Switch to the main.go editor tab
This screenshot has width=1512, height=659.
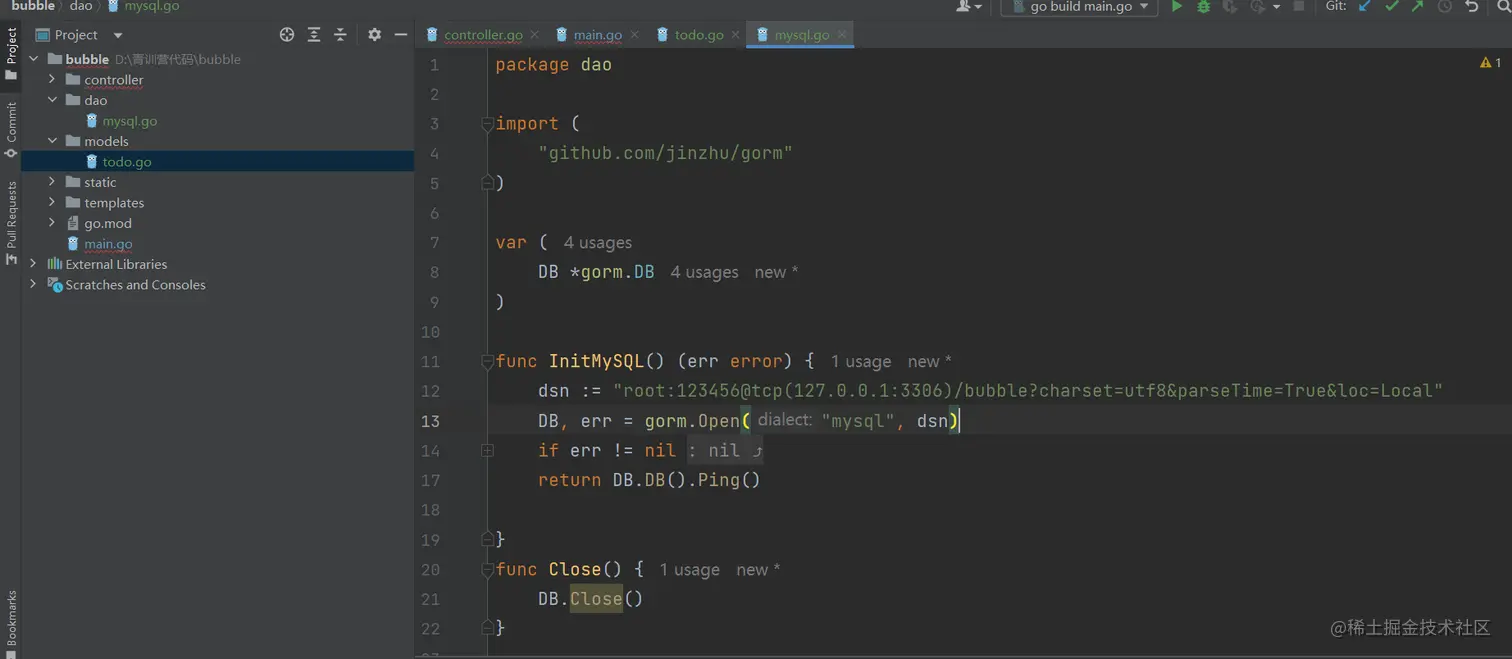pos(598,35)
